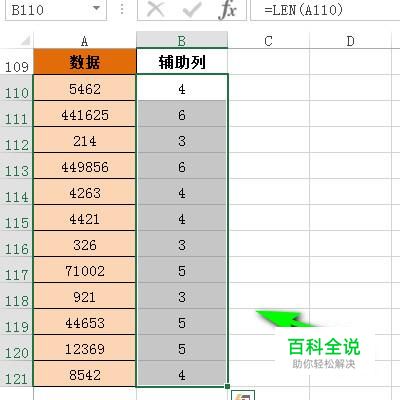Click the Select All corner triangle
This screenshot has width=400, height=400.
coord(26,41)
